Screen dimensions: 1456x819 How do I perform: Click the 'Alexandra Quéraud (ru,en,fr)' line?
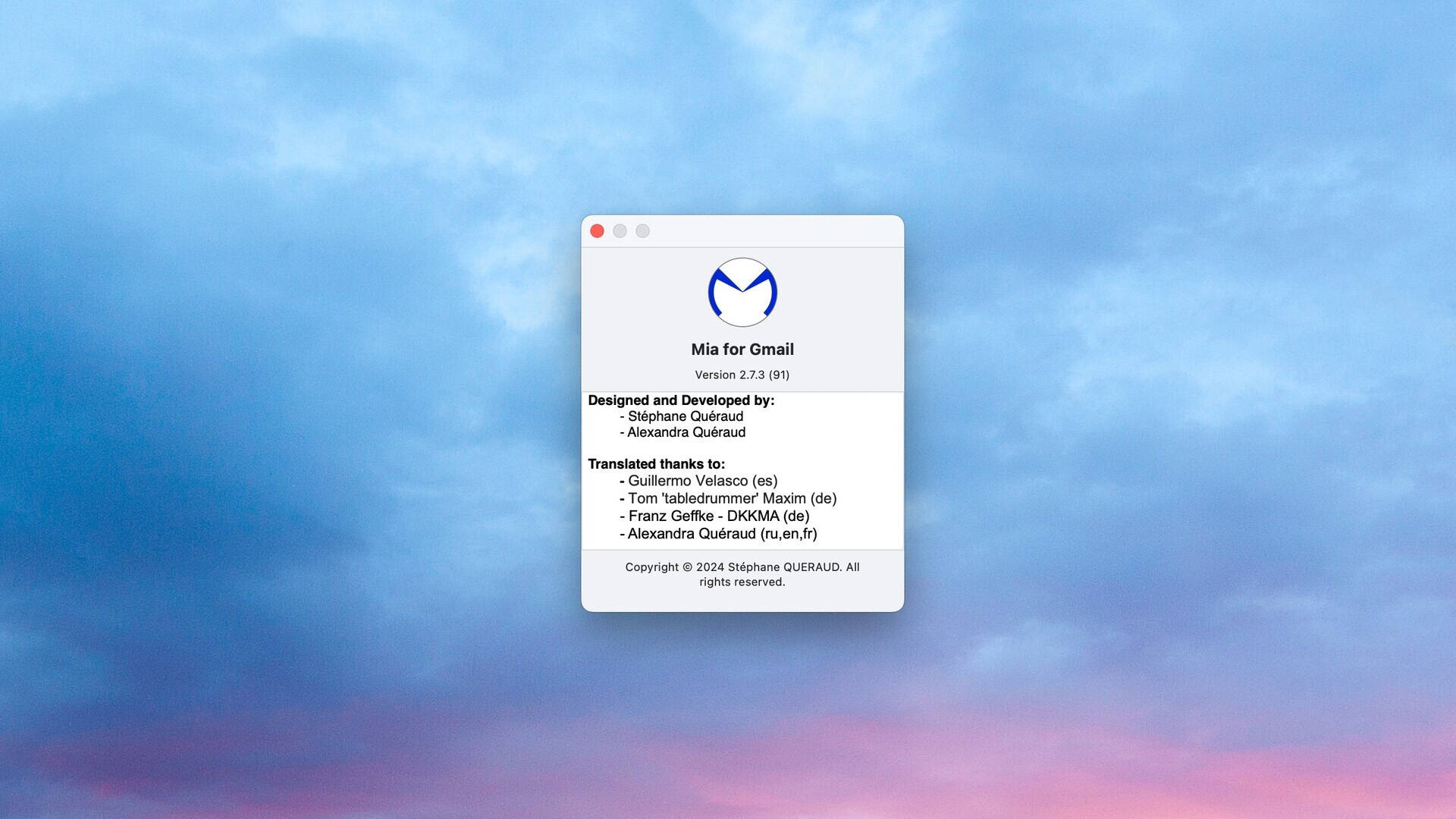click(x=718, y=534)
